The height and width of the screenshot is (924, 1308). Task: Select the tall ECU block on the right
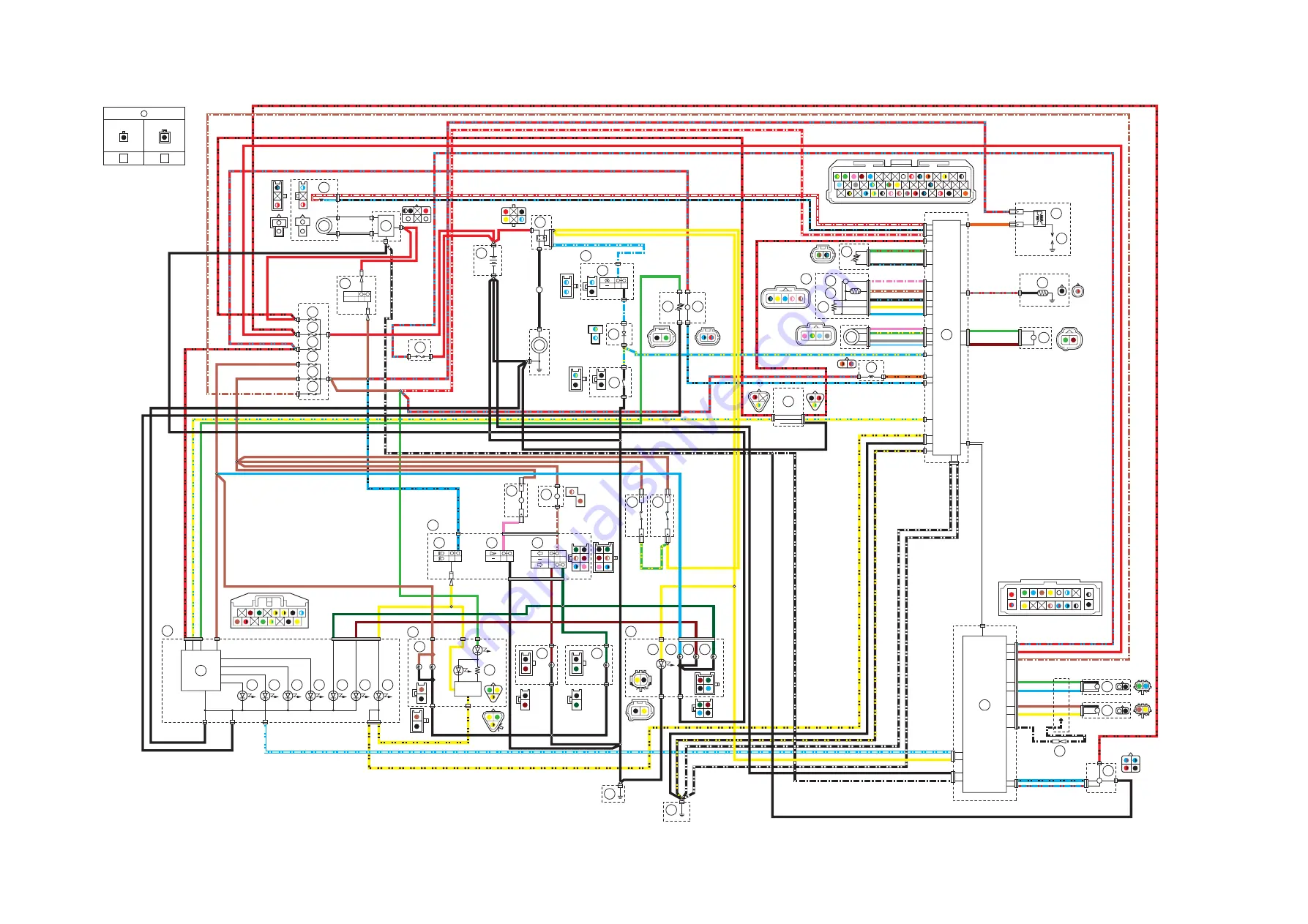point(946,337)
